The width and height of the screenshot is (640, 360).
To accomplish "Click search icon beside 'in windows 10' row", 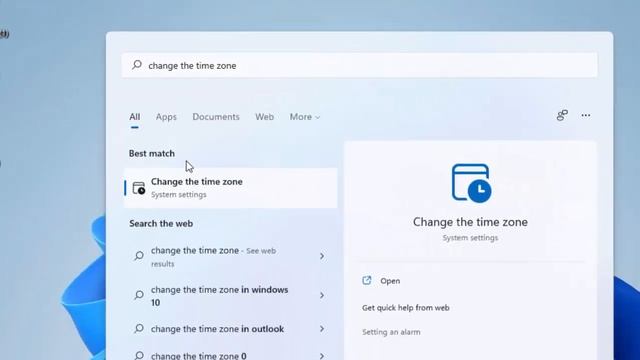I will click(x=139, y=295).
